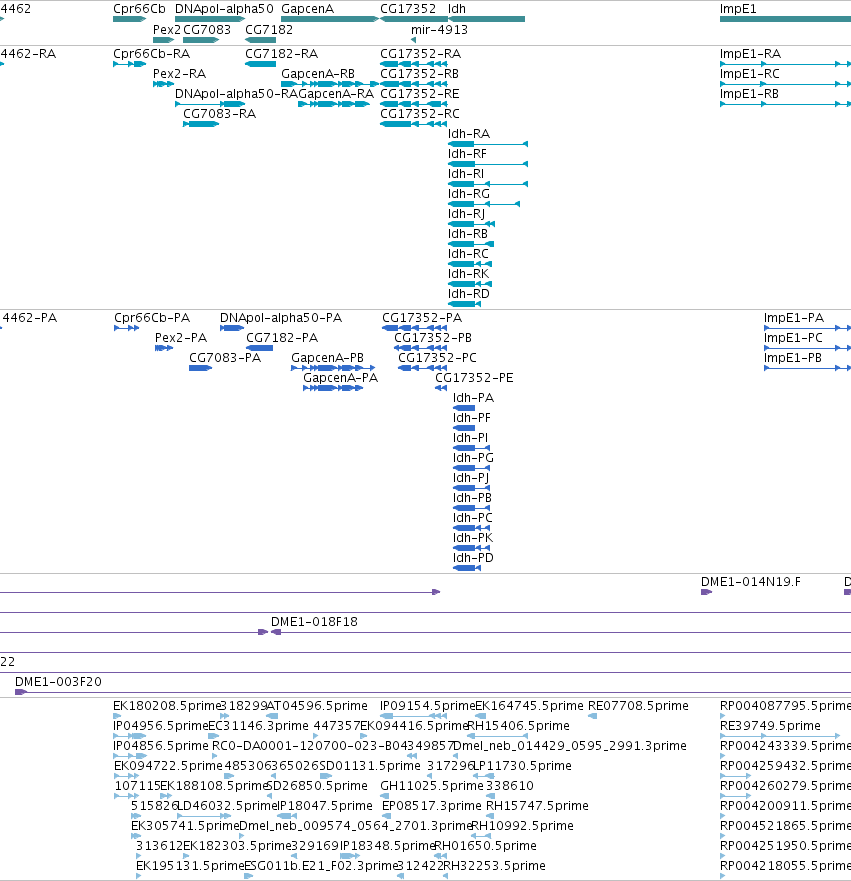This screenshot has height=881, width=851.
Task: Select the Idh-RF transcript label
Action: click(x=467, y=154)
